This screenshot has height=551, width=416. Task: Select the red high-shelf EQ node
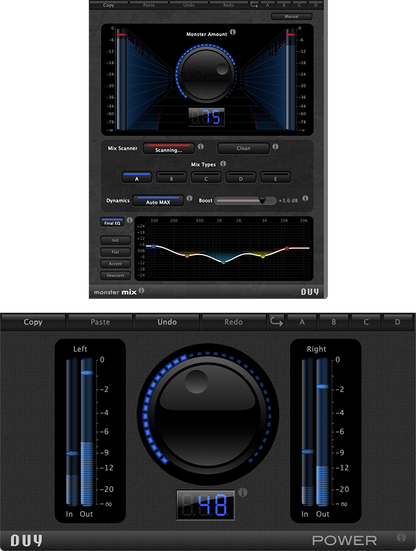pyautogui.click(x=287, y=248)
